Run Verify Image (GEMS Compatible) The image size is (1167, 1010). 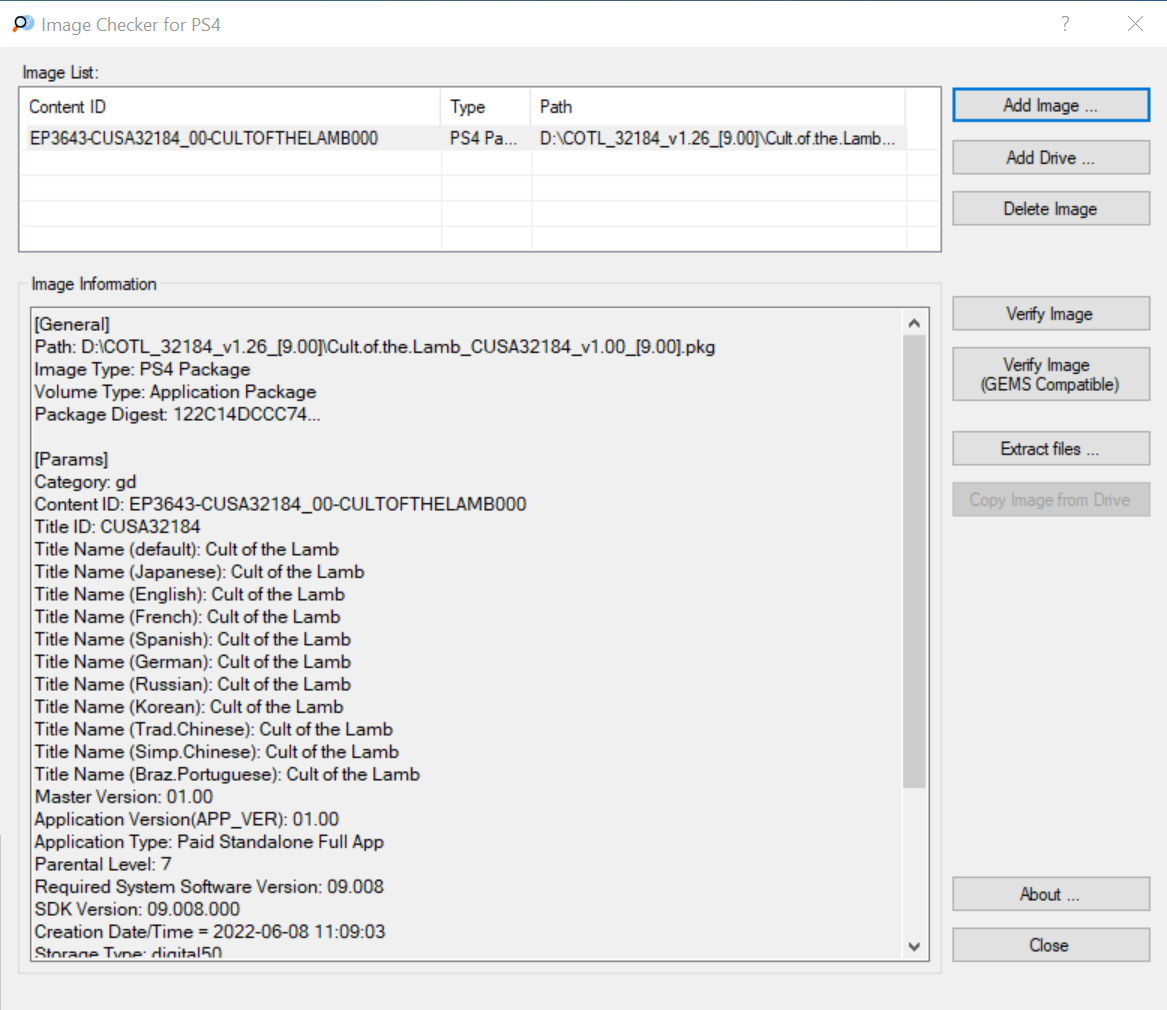[1050, 374]
